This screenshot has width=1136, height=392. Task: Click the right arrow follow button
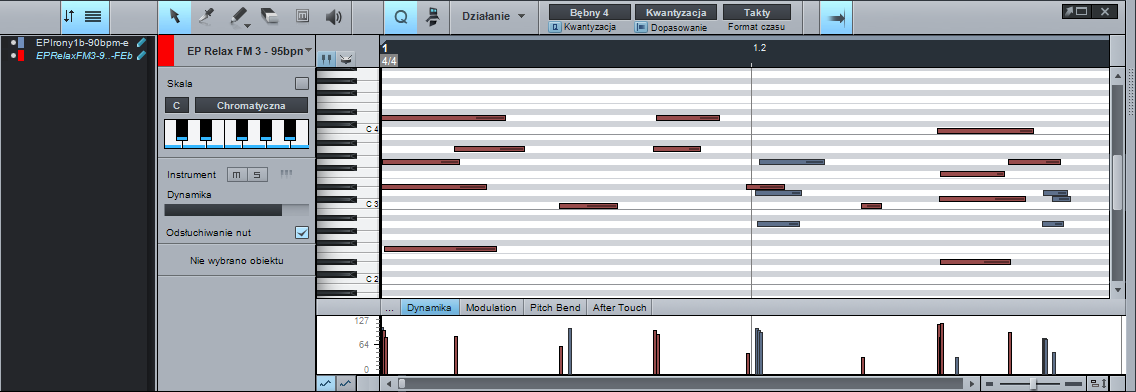[x=835, y=17]
